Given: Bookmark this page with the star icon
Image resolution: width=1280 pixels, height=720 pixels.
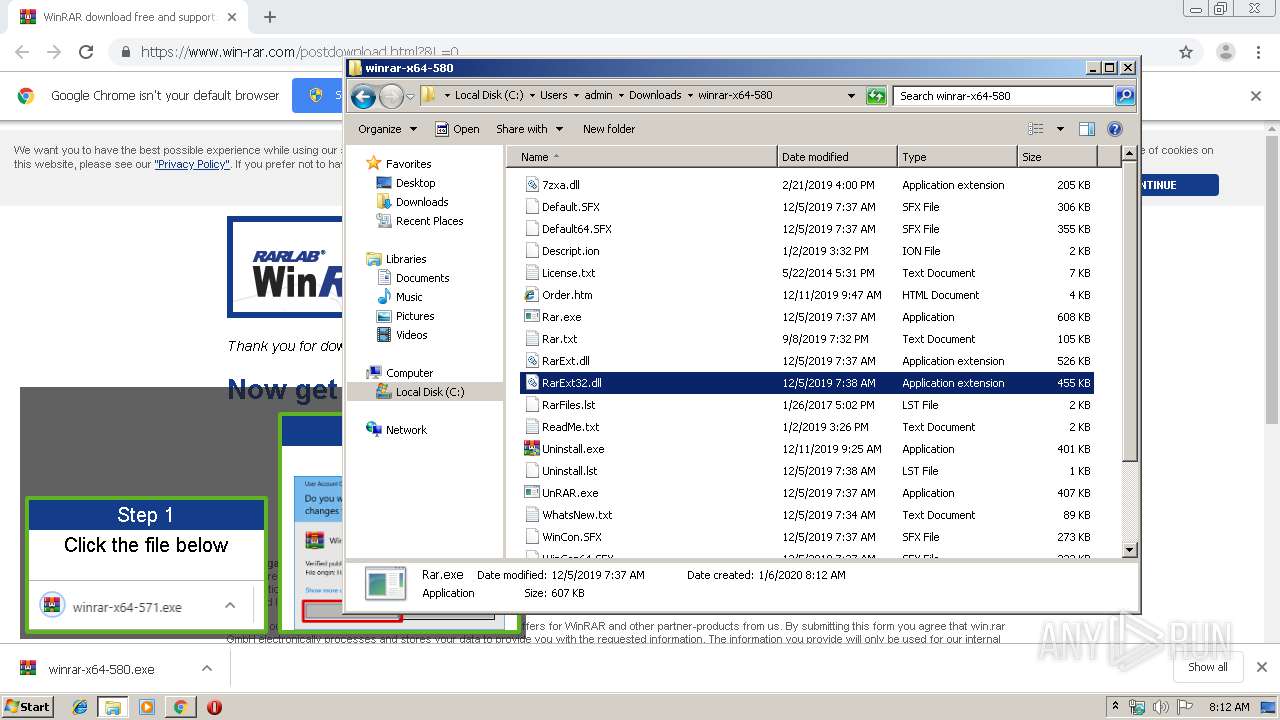Looking at the screenshot, I should pyautogui.click(x=1186, y=52).
